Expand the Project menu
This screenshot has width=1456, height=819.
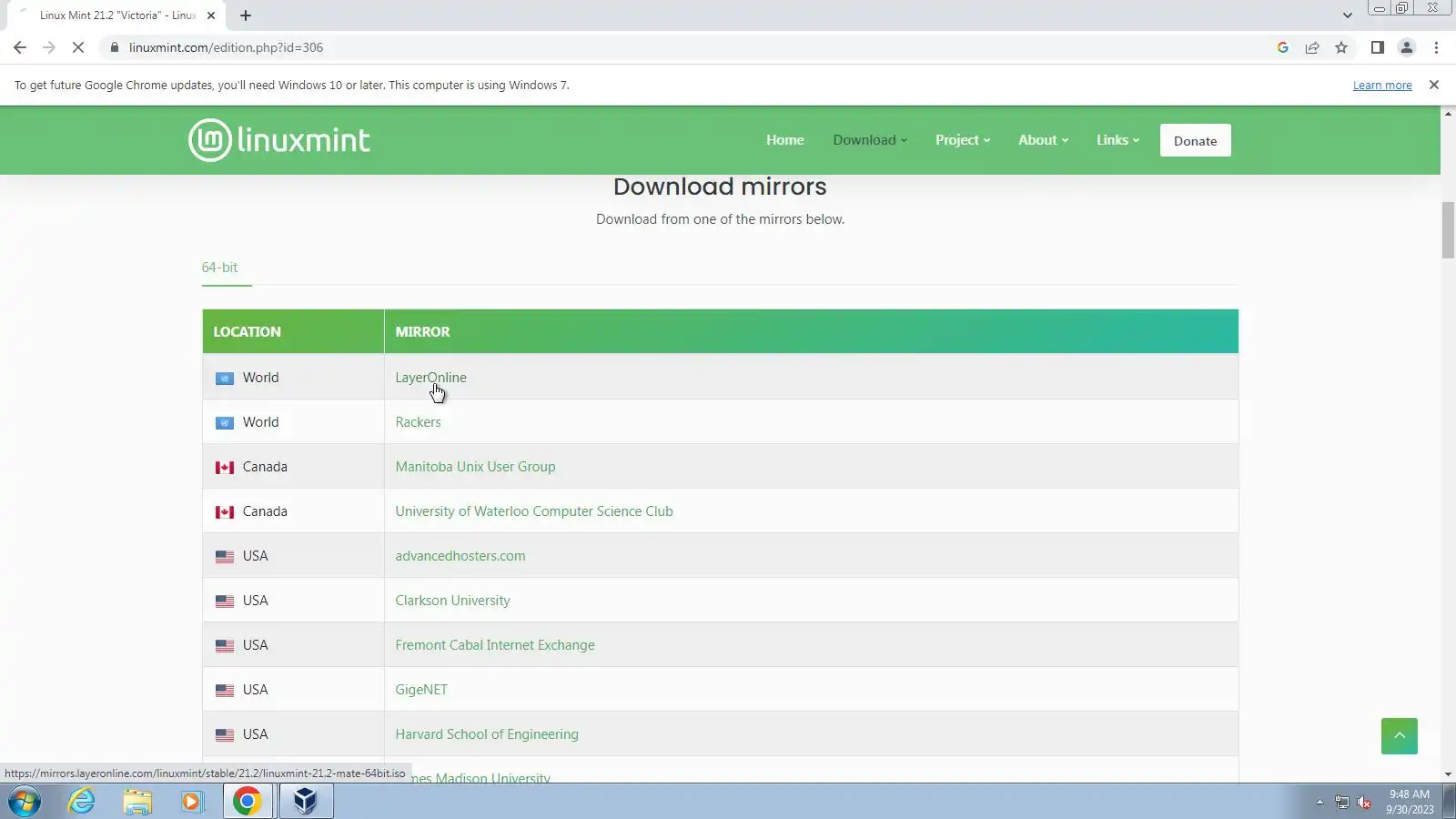point(963,140)
